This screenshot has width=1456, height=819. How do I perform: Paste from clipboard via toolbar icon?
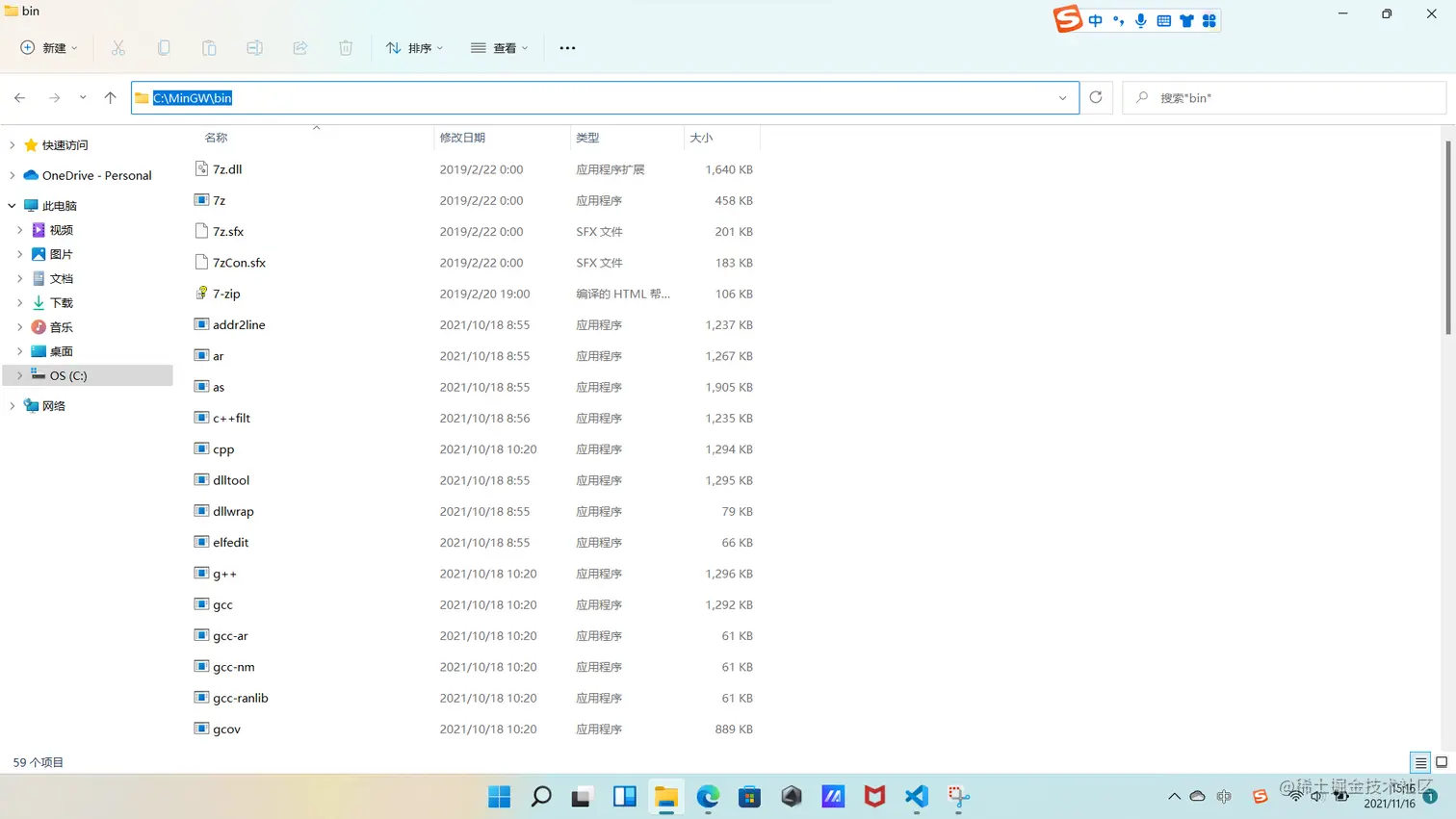209,47
